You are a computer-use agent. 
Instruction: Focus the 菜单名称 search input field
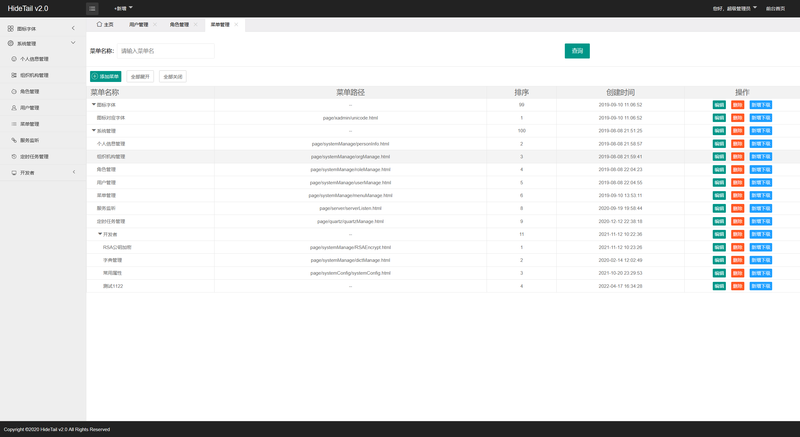point(166,51)
